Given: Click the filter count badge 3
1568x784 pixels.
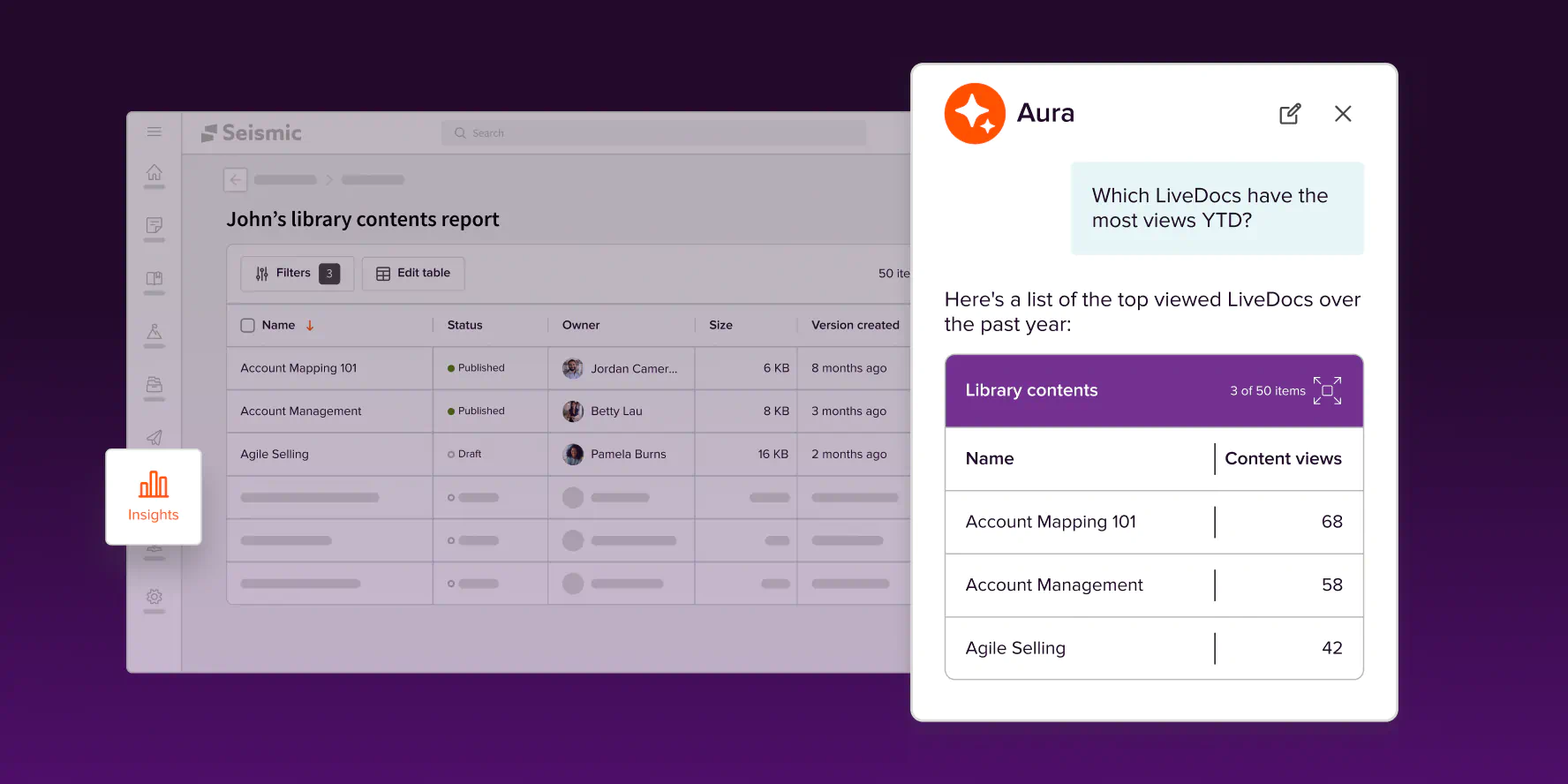Looking at the screenshot, I should [329, 274].
